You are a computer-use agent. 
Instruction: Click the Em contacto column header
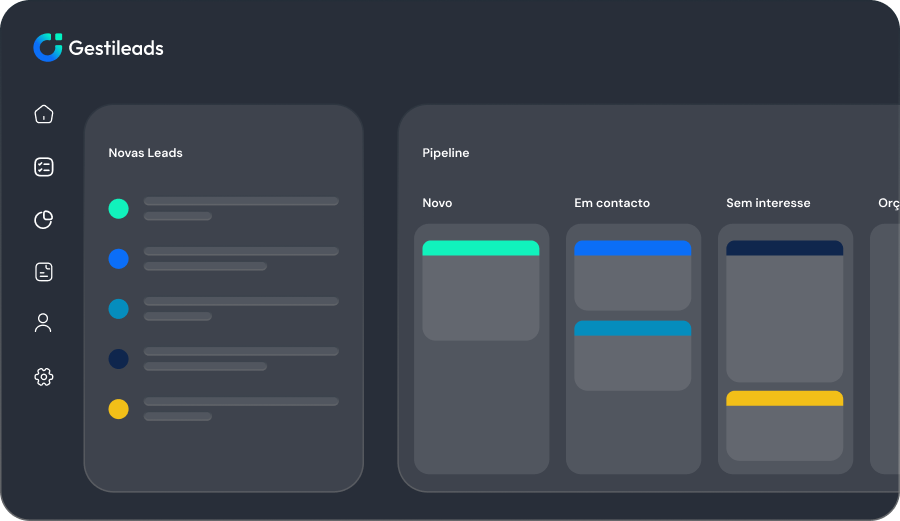pos(612,203)
